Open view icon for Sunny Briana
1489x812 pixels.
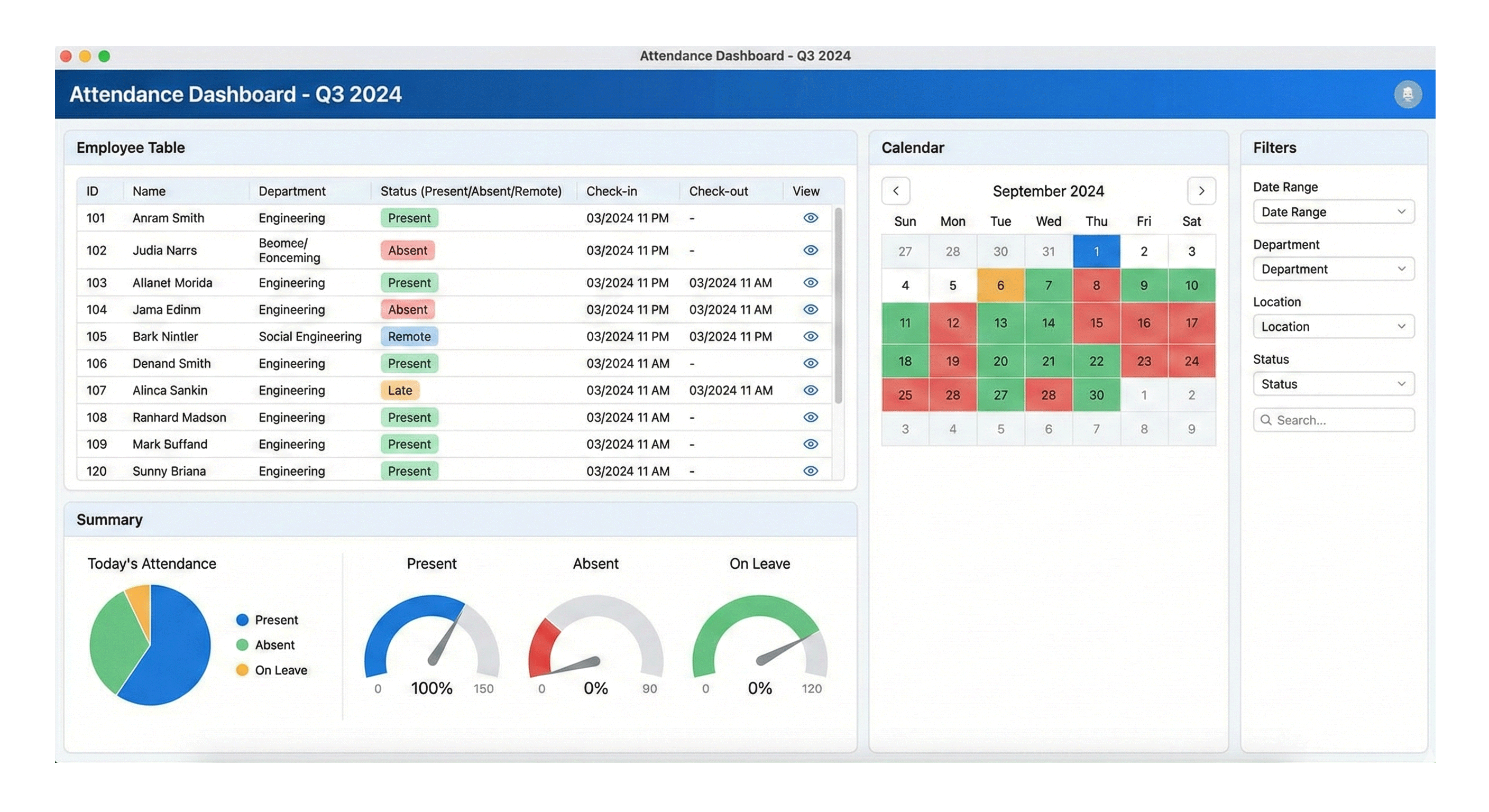(811, 471)
